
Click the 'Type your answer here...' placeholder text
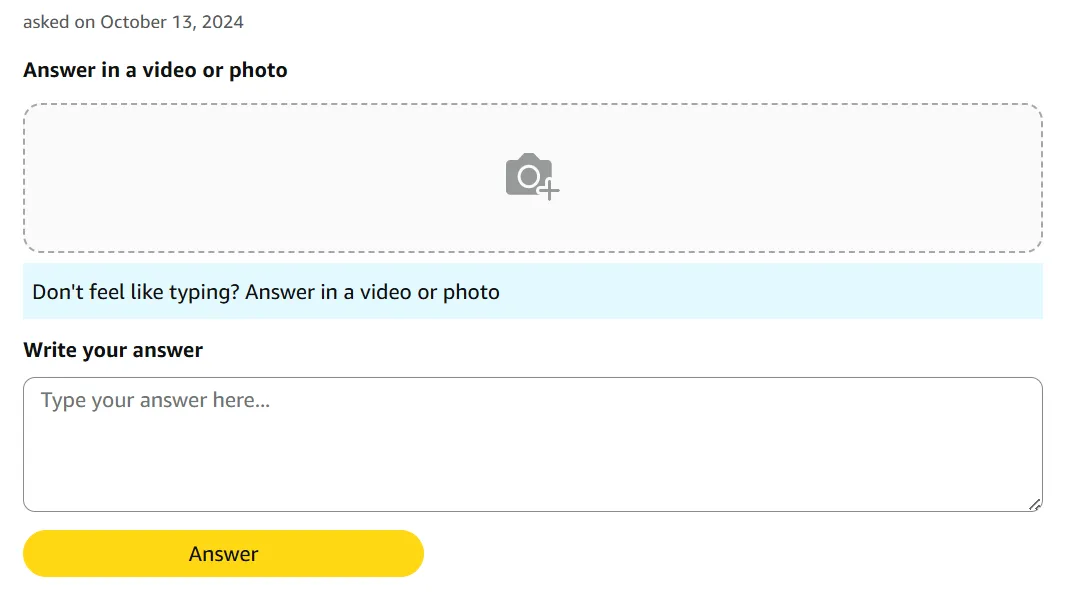pyautogui.click(x=156, y=401)
